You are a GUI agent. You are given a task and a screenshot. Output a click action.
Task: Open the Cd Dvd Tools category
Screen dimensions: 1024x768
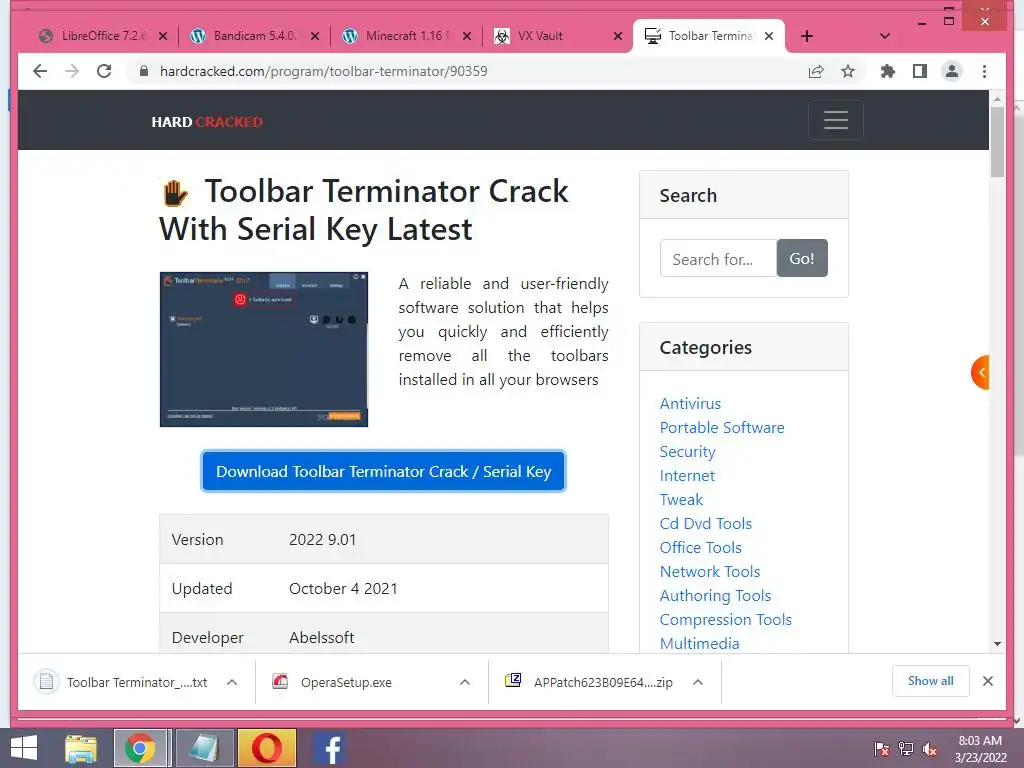click(x=706, y=524)
